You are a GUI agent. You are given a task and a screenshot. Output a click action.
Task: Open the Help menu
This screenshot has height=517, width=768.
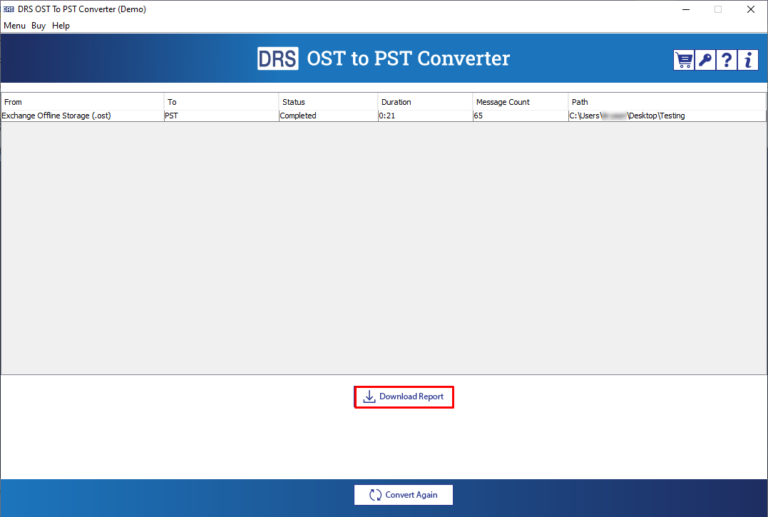[61, 25]
